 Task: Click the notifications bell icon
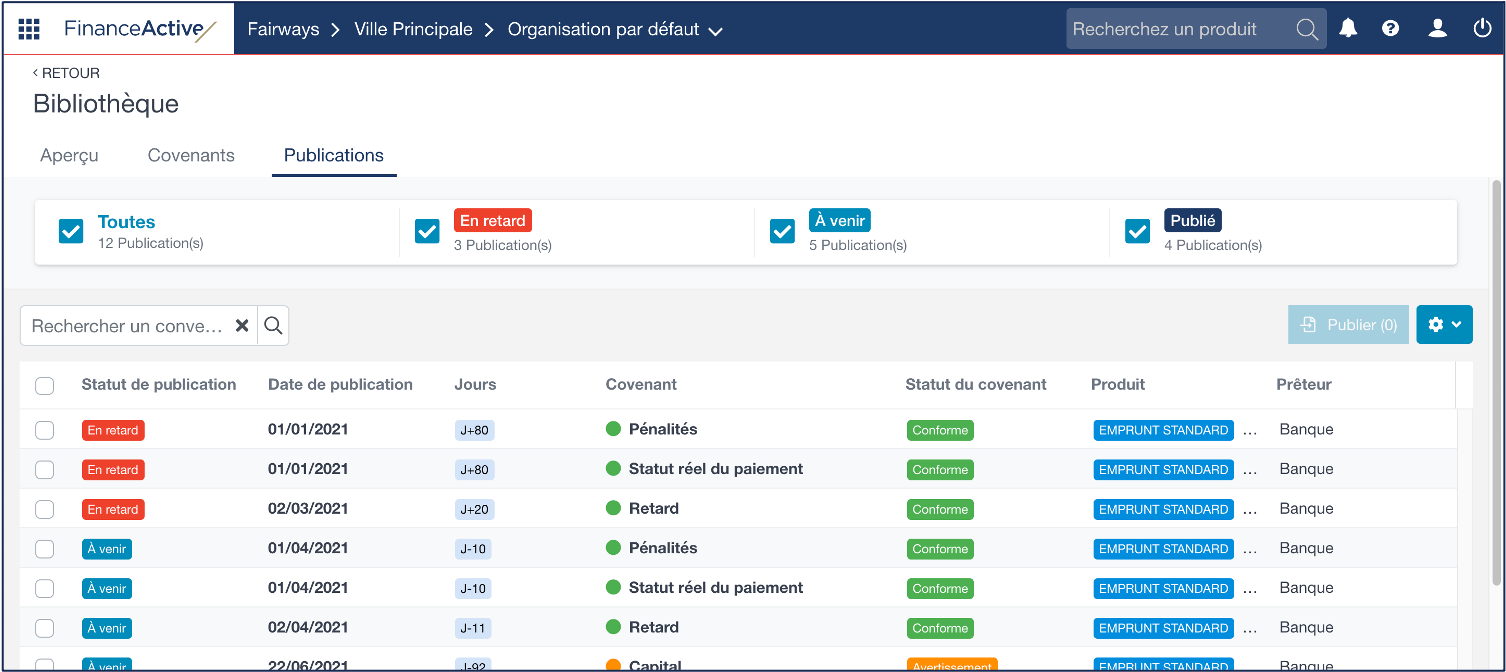click(1348, 29)
